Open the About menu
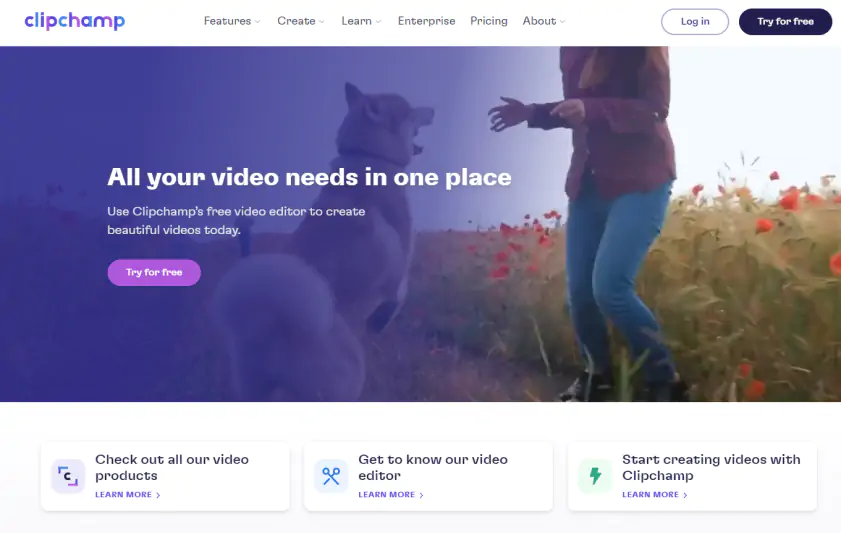The height and width of the screenshot is (533, 841). [540, 21]
